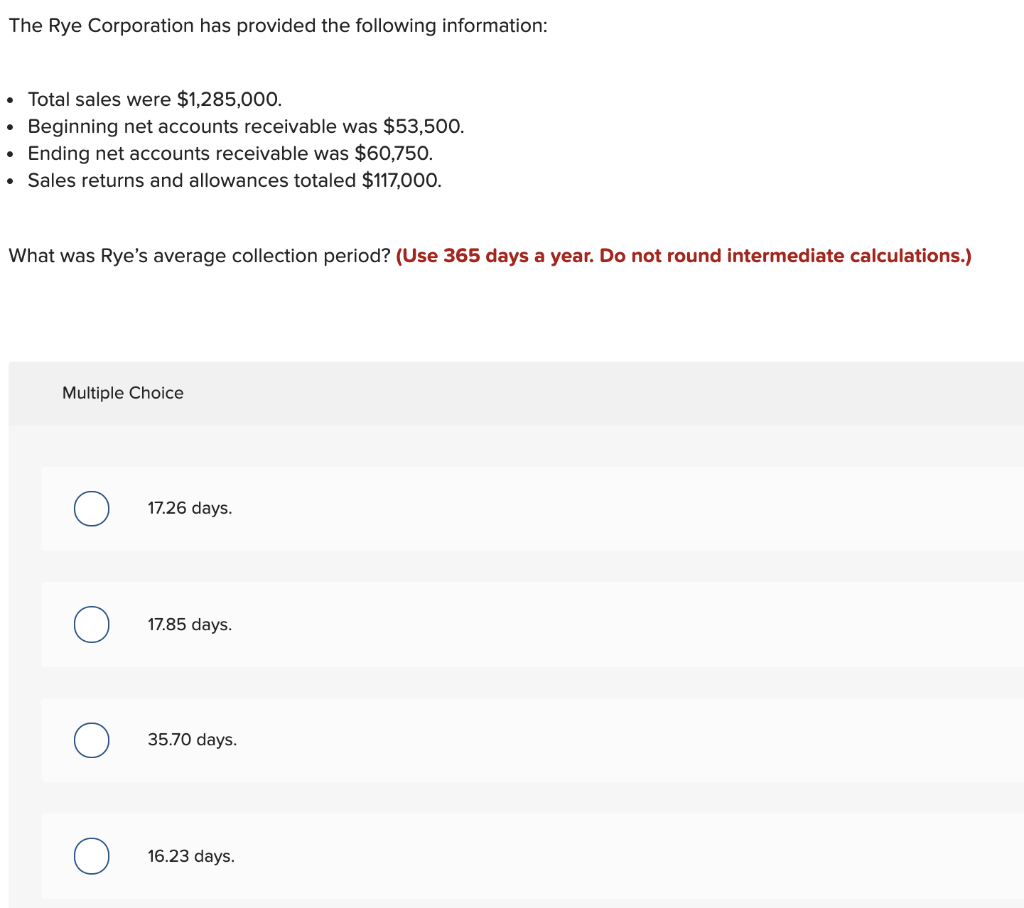Click the Sales returns and allowances line

pyautogui.click(x=235, y=180)
